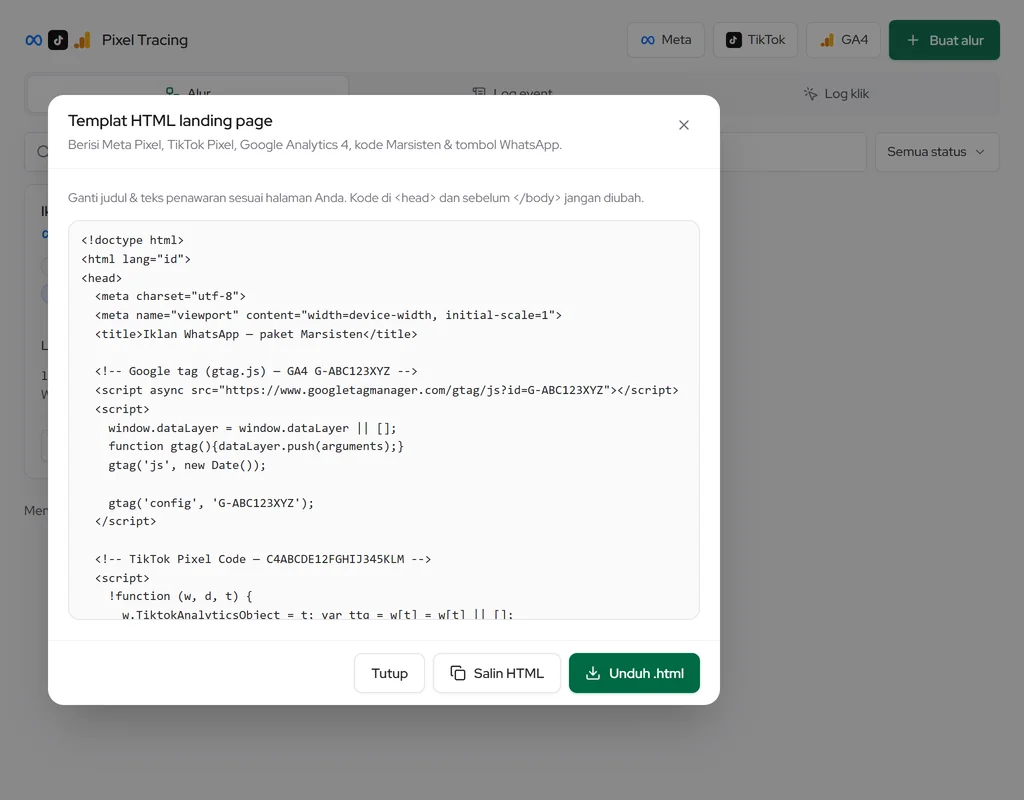Click the Google tag comment line

click(256, 372)
